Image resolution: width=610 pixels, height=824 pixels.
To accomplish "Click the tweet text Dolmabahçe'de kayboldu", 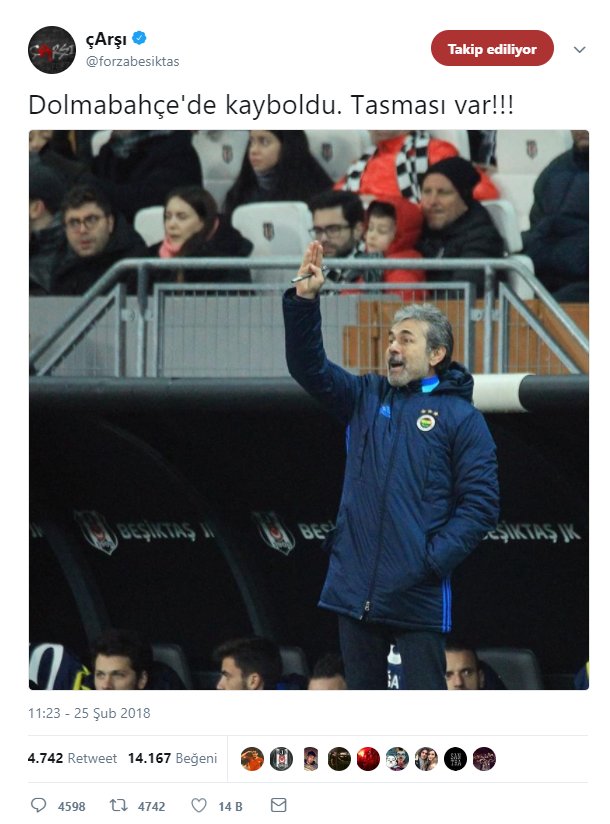I will [185, 106].
